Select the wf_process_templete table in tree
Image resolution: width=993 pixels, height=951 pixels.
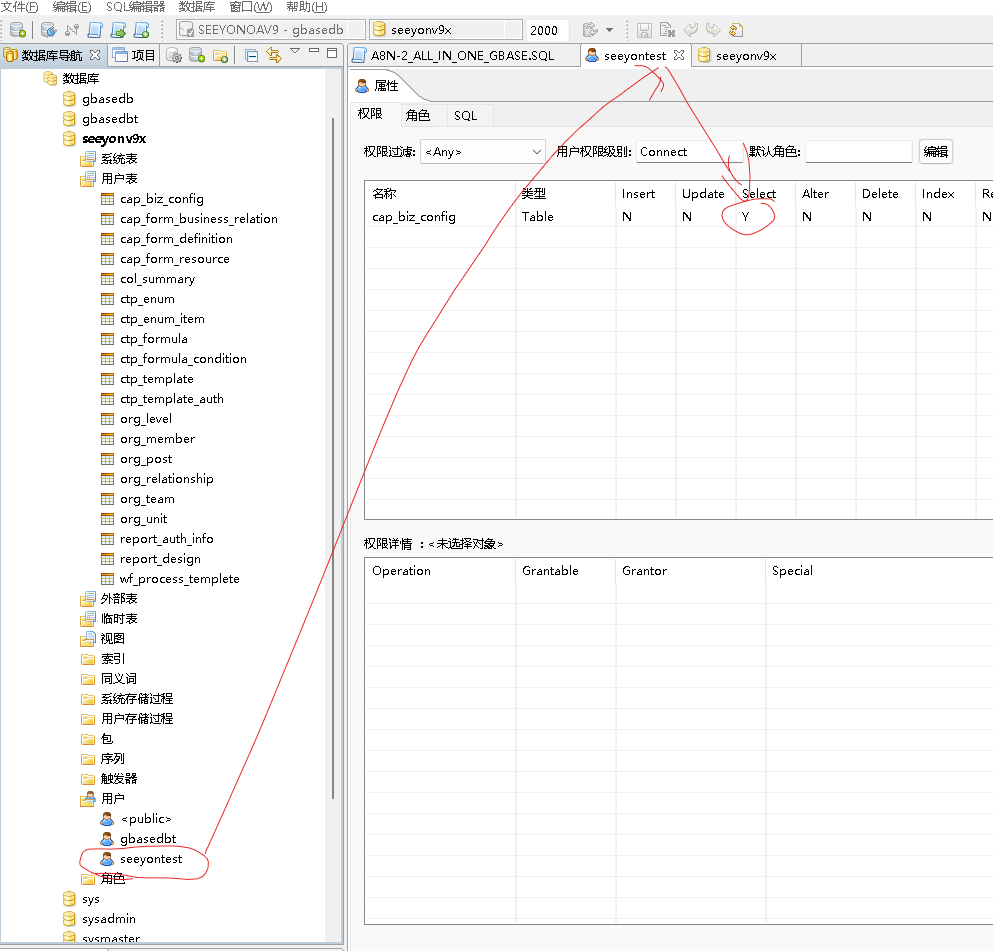point(179,579)
